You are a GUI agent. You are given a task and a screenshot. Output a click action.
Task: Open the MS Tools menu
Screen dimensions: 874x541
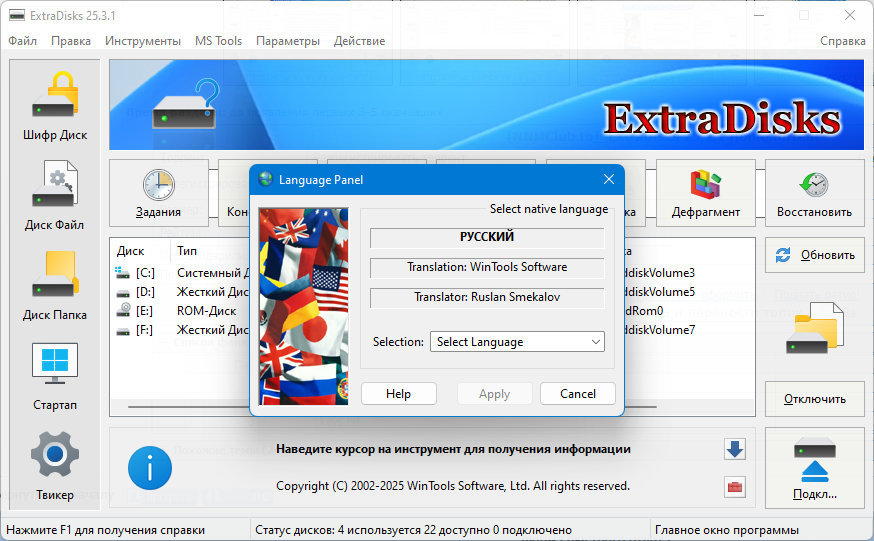218,41
